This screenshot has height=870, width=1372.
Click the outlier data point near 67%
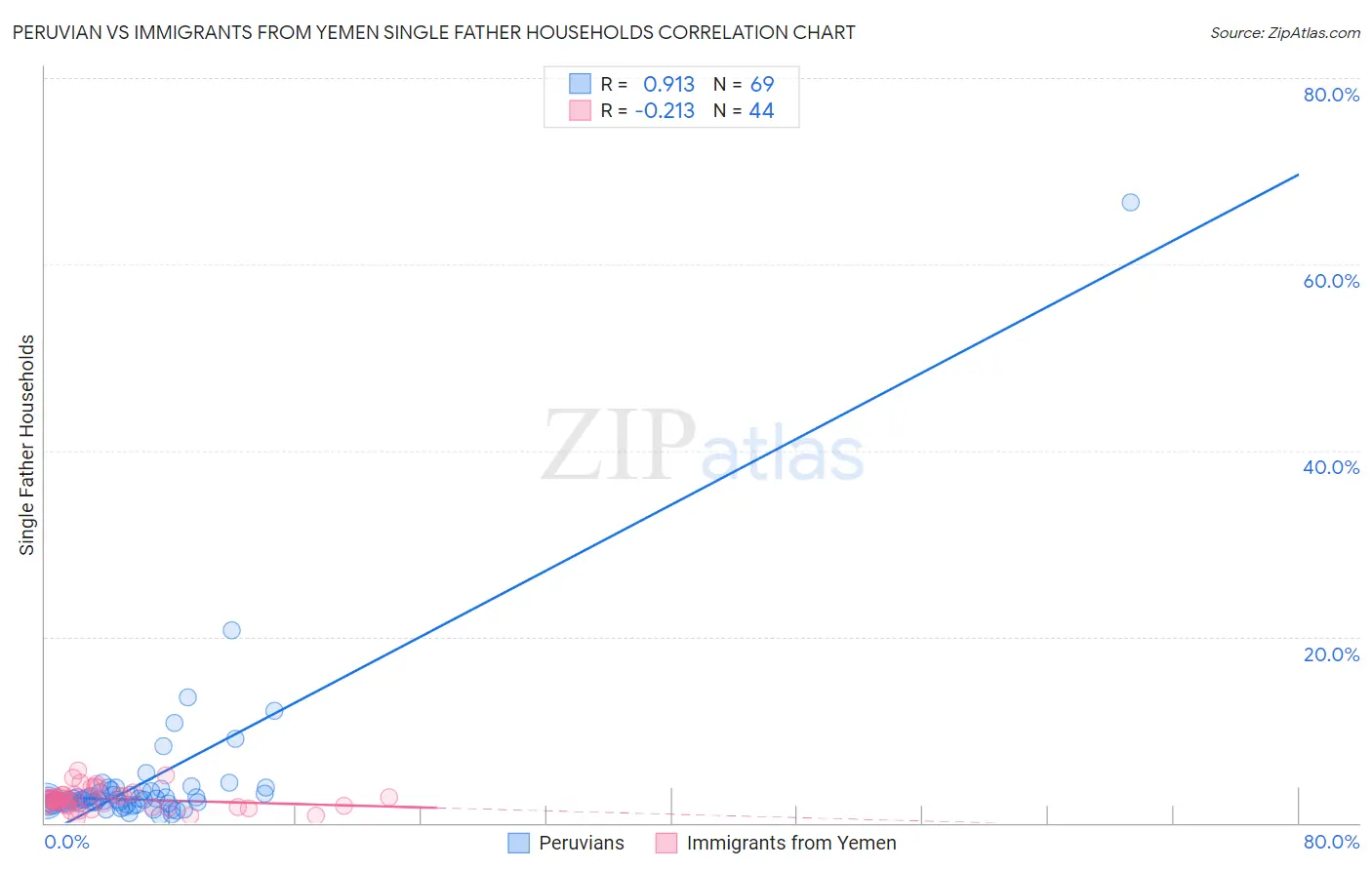tap(1130, 202)
